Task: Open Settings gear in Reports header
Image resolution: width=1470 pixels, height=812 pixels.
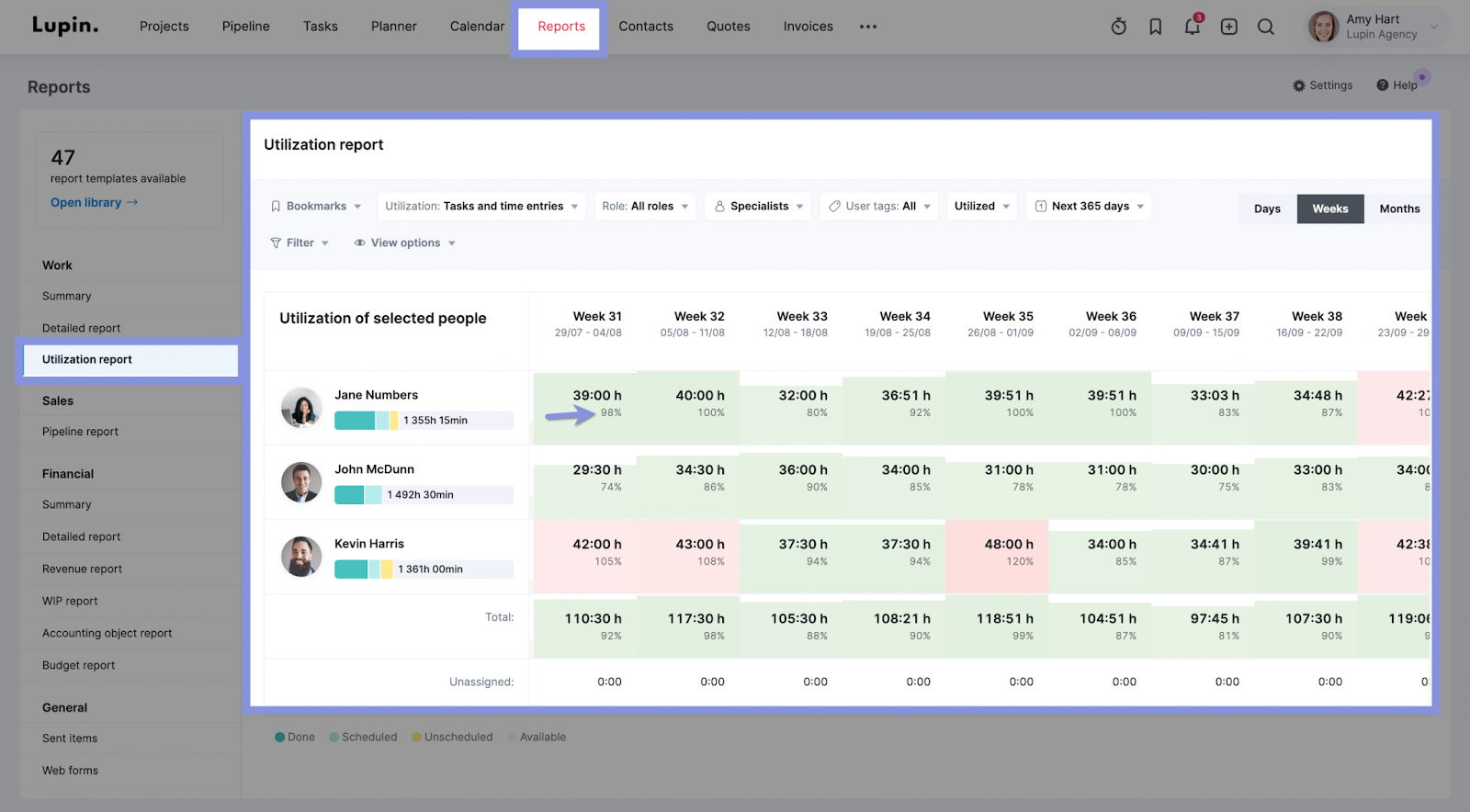Action: [1323, 85]
